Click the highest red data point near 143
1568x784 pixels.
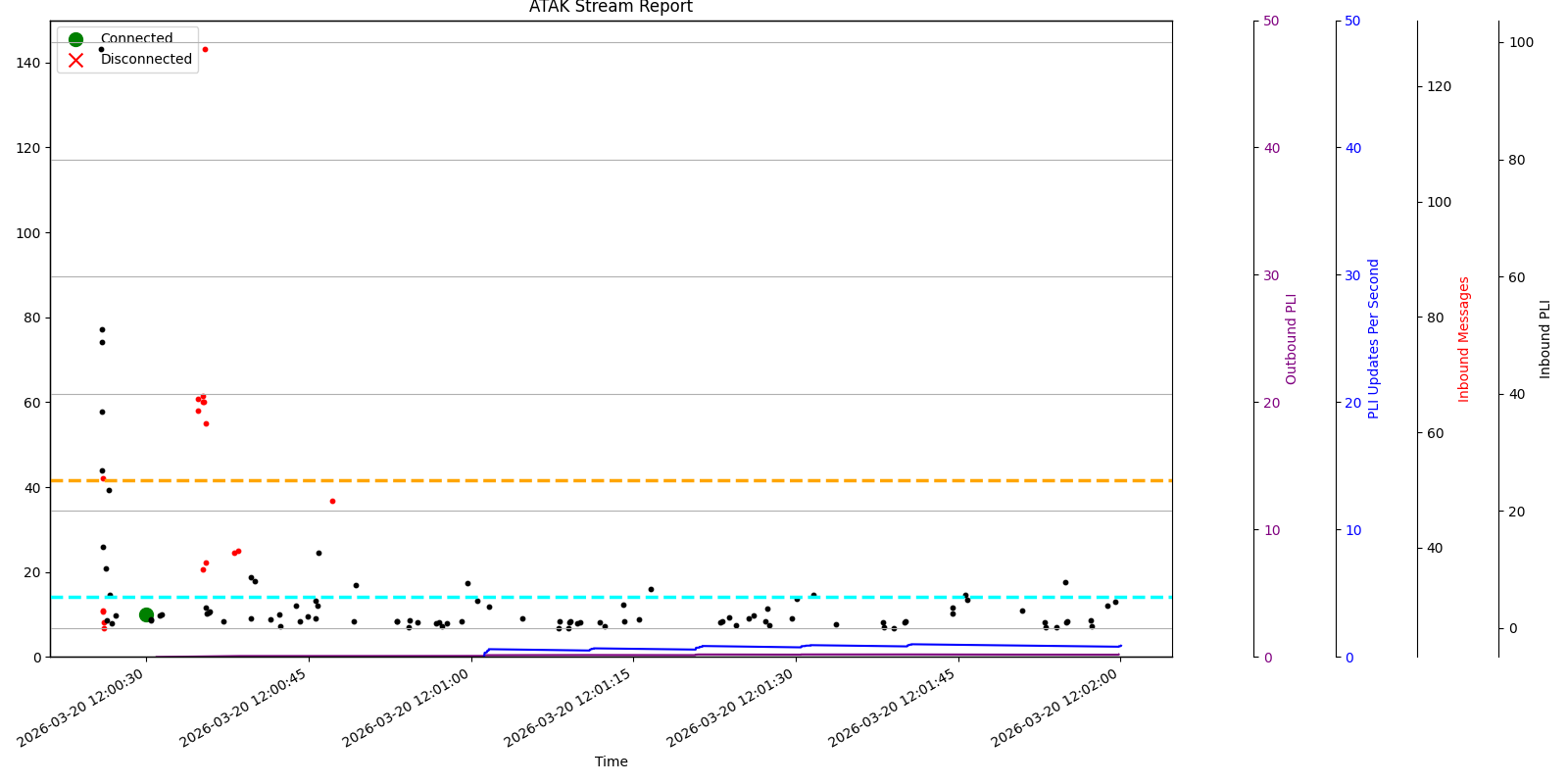(205, 49)
